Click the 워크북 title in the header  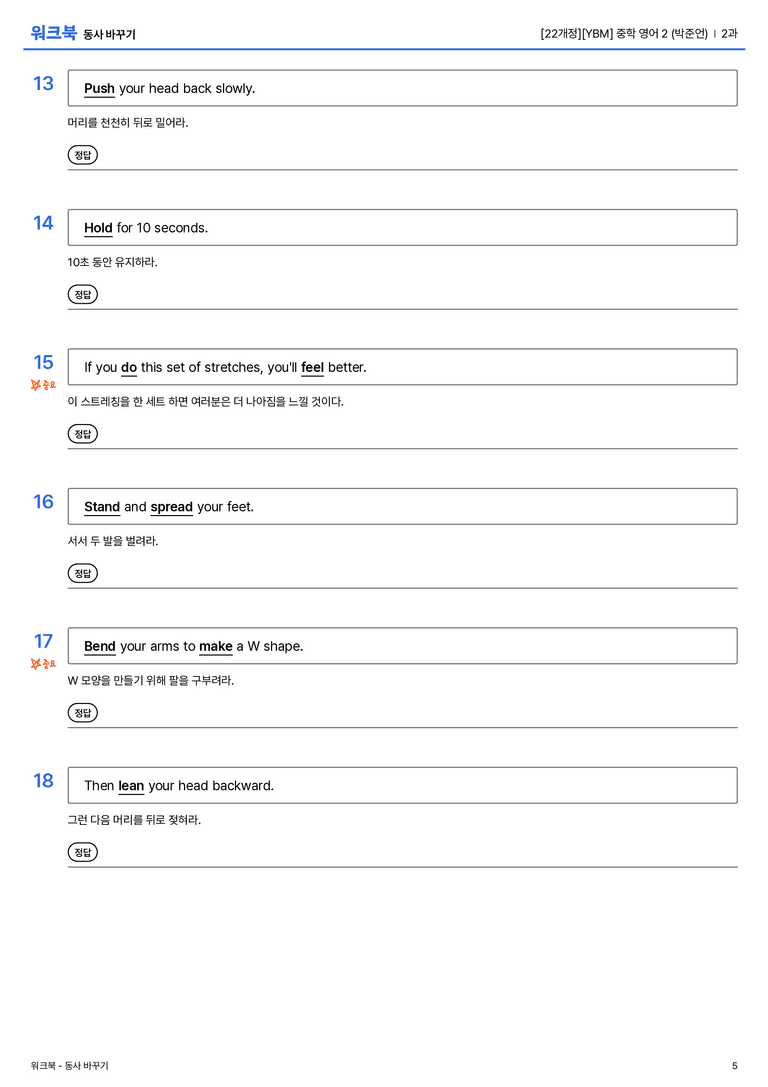pos(53,33)
